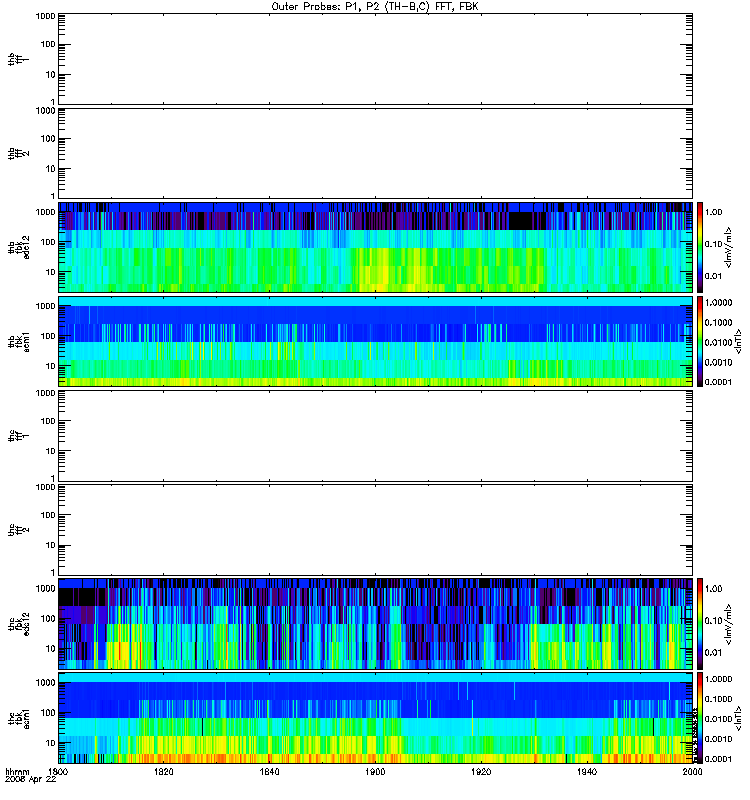Image resolution: width=750 pixels, height=800 pixels.
Task: Click the thb fbk scm1 color bar
Action: tap(700, 341)
